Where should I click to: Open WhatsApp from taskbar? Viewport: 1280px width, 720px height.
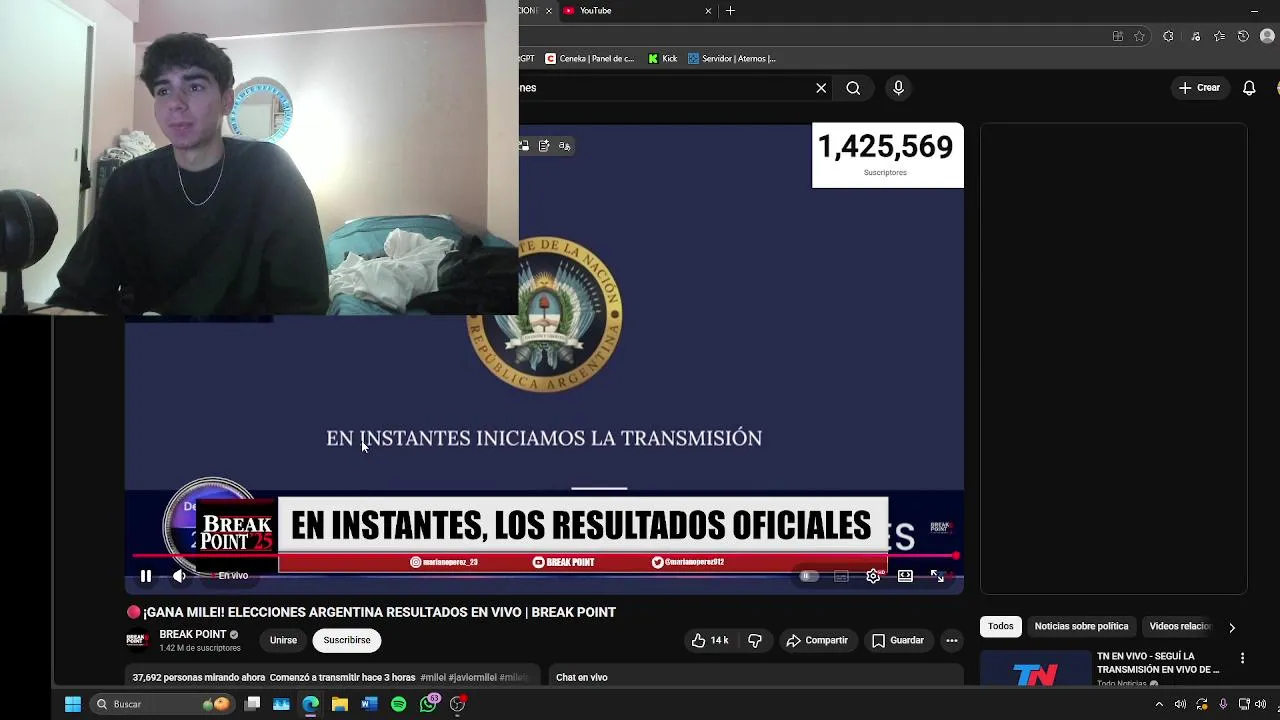click(429, 704)
